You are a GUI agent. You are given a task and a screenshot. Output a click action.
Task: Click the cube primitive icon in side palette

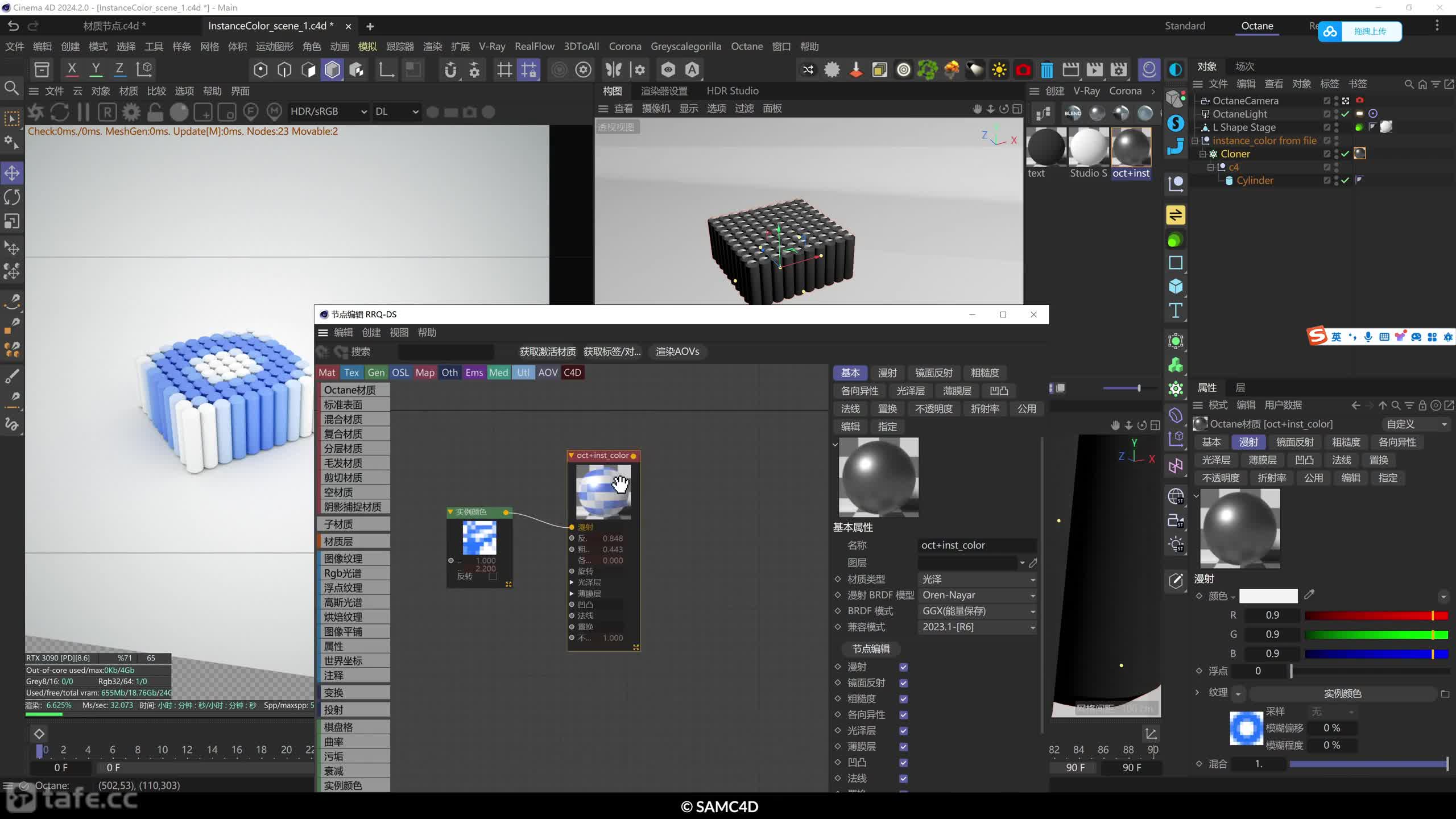(x=1176, y=286)
